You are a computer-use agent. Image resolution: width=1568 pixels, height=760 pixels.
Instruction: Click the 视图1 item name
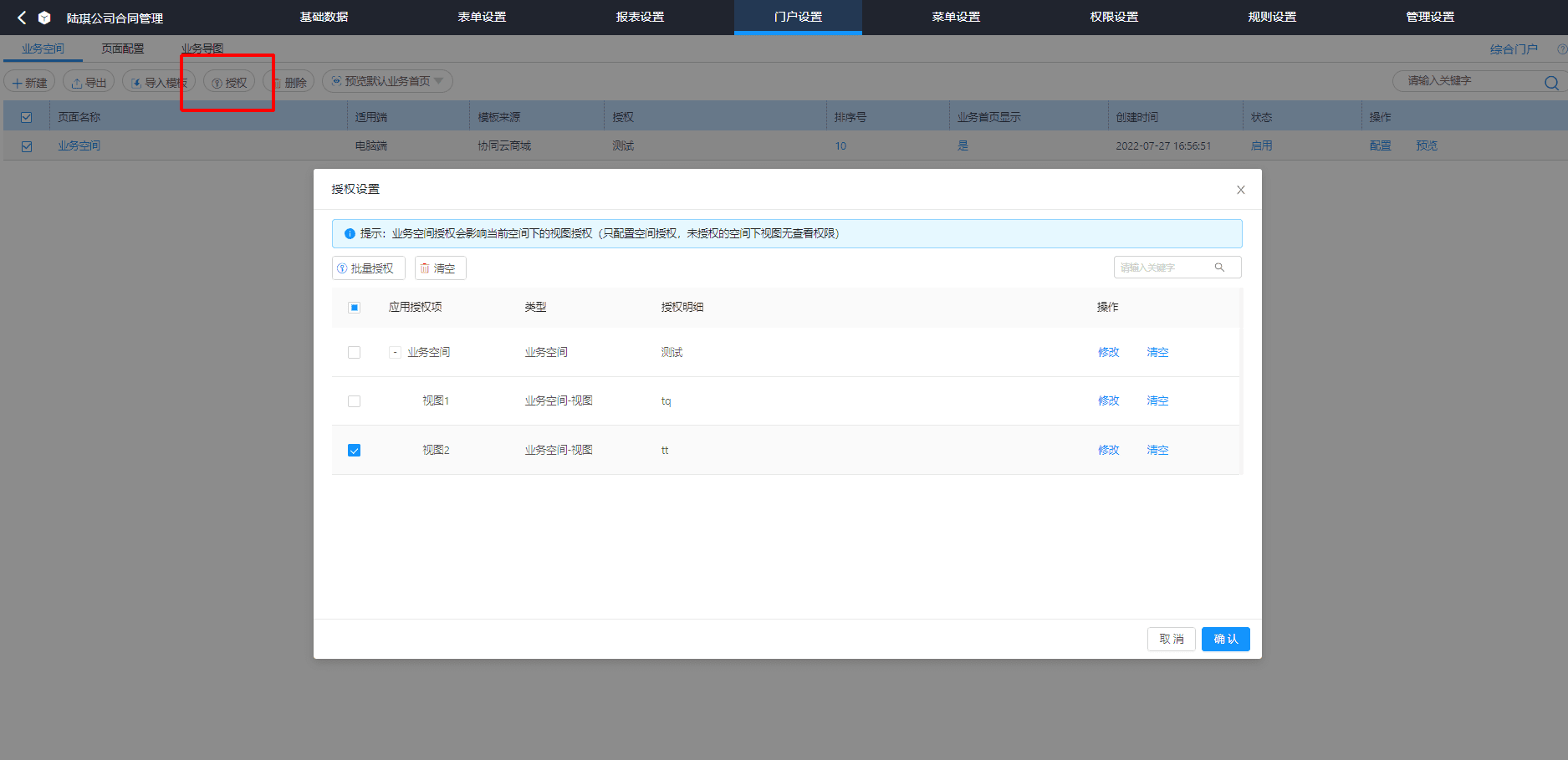[436, 400]
